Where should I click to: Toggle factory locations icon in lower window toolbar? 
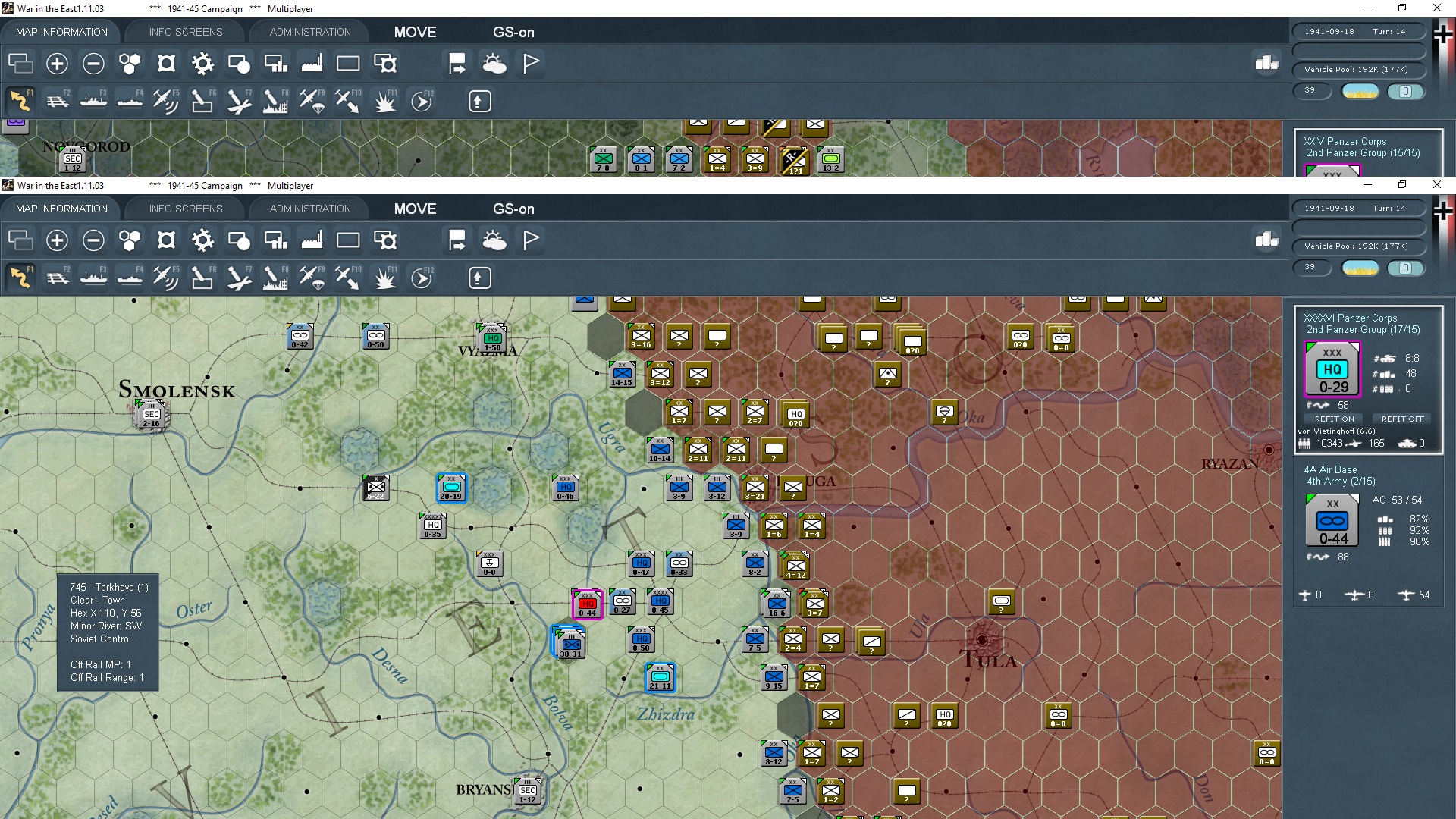point(312,240)
